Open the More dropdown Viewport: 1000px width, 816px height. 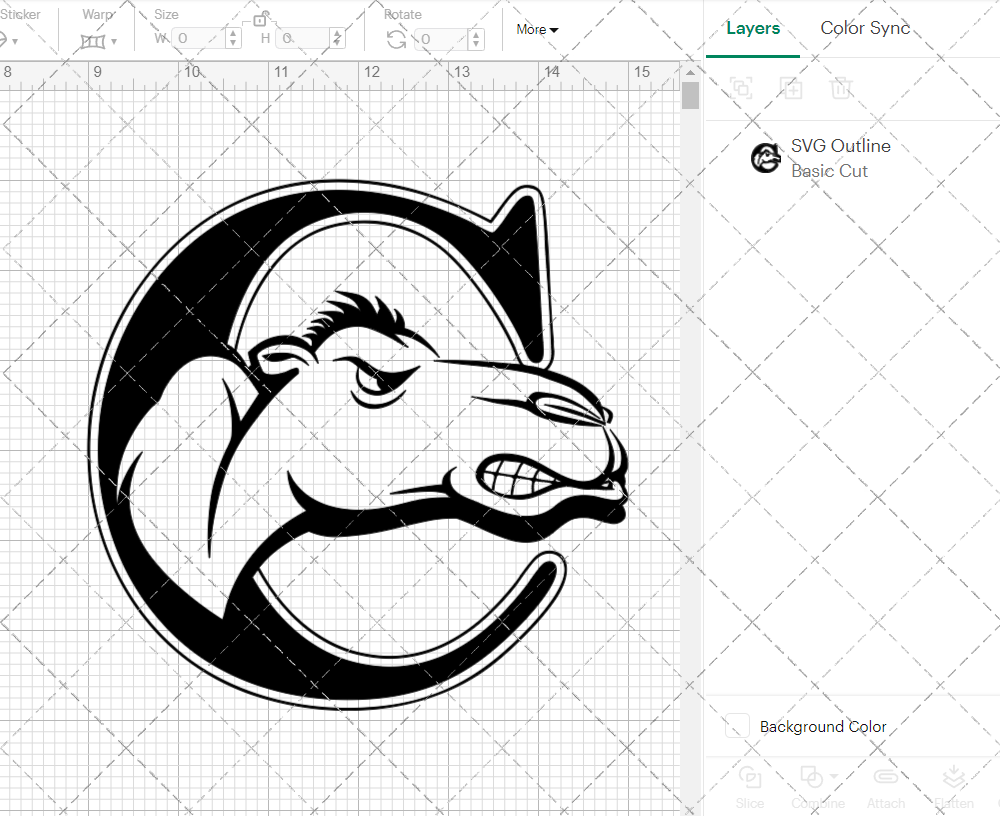coord(536,30)
